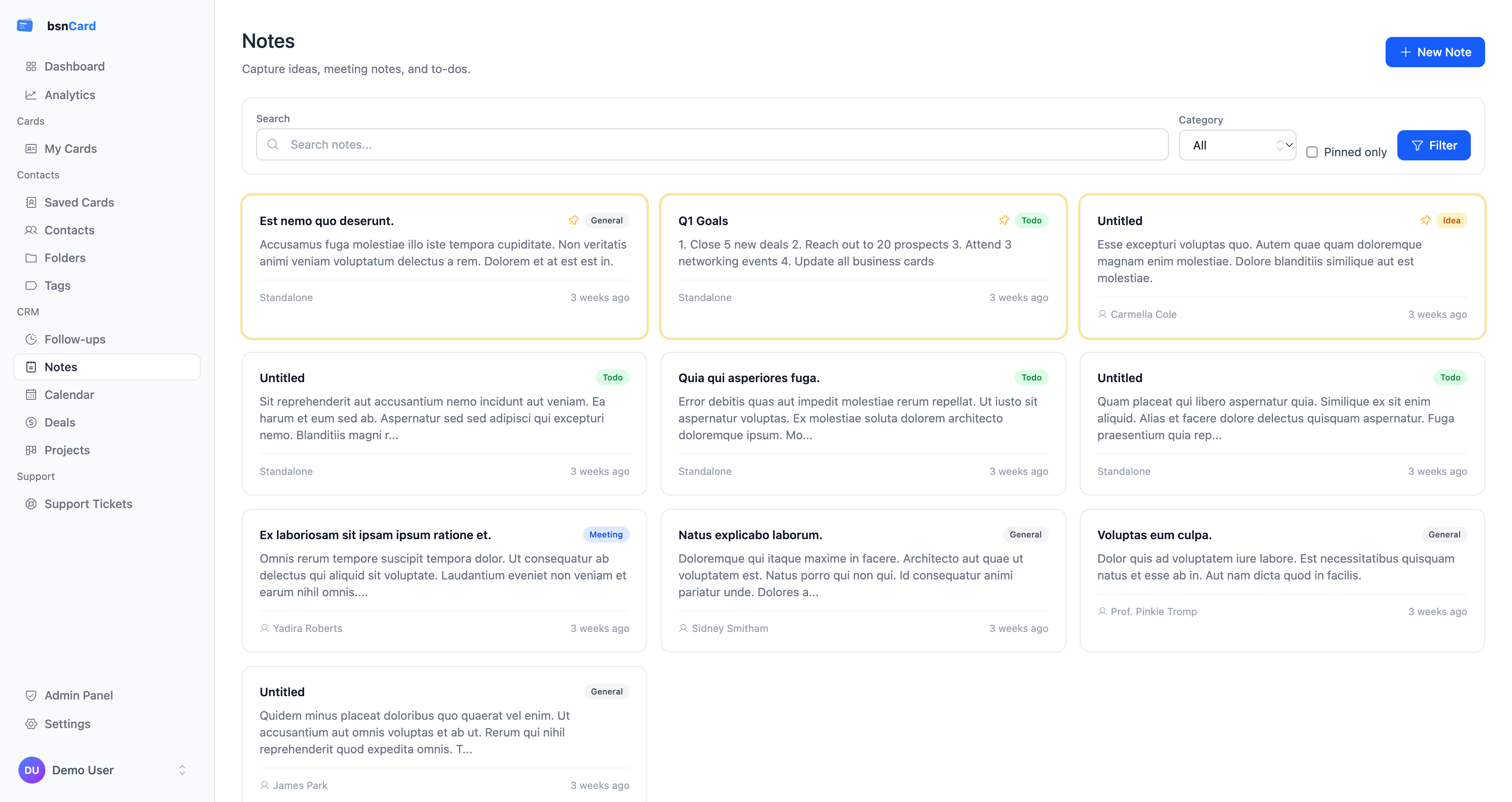The image size is (1512, 802).
Task: Click the Admin Panel shield icon
Action: (31, 695)
